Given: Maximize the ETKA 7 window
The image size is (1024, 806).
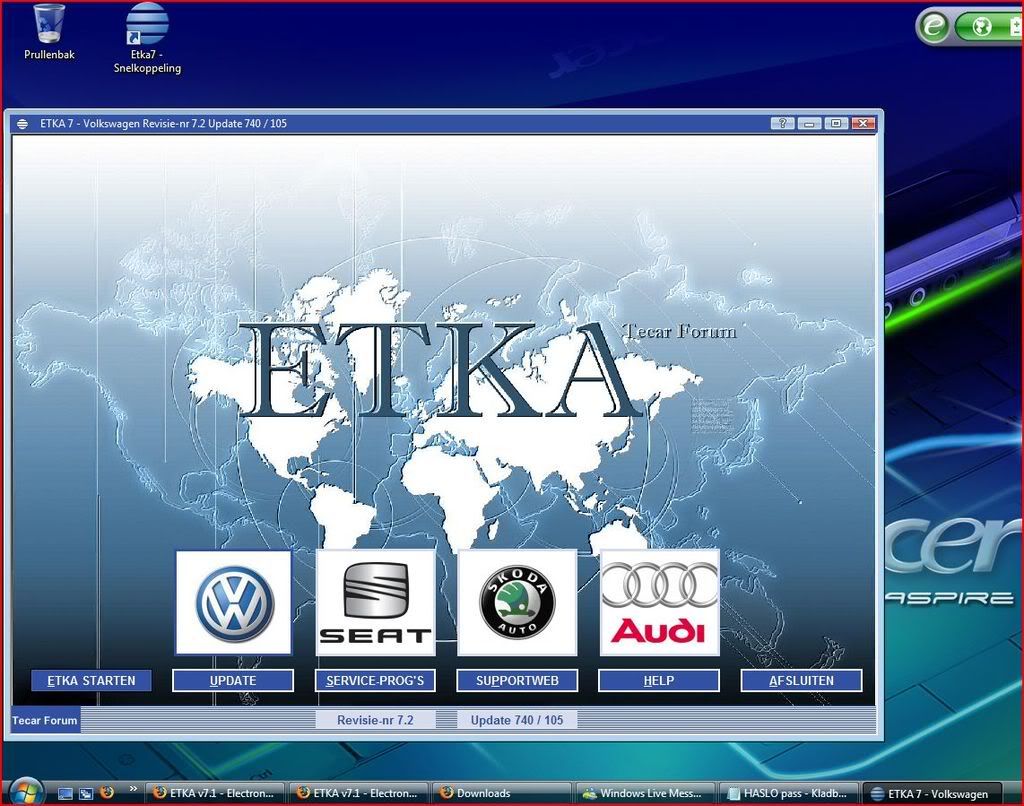Looking at the screenshot, I should pos(836,123).
